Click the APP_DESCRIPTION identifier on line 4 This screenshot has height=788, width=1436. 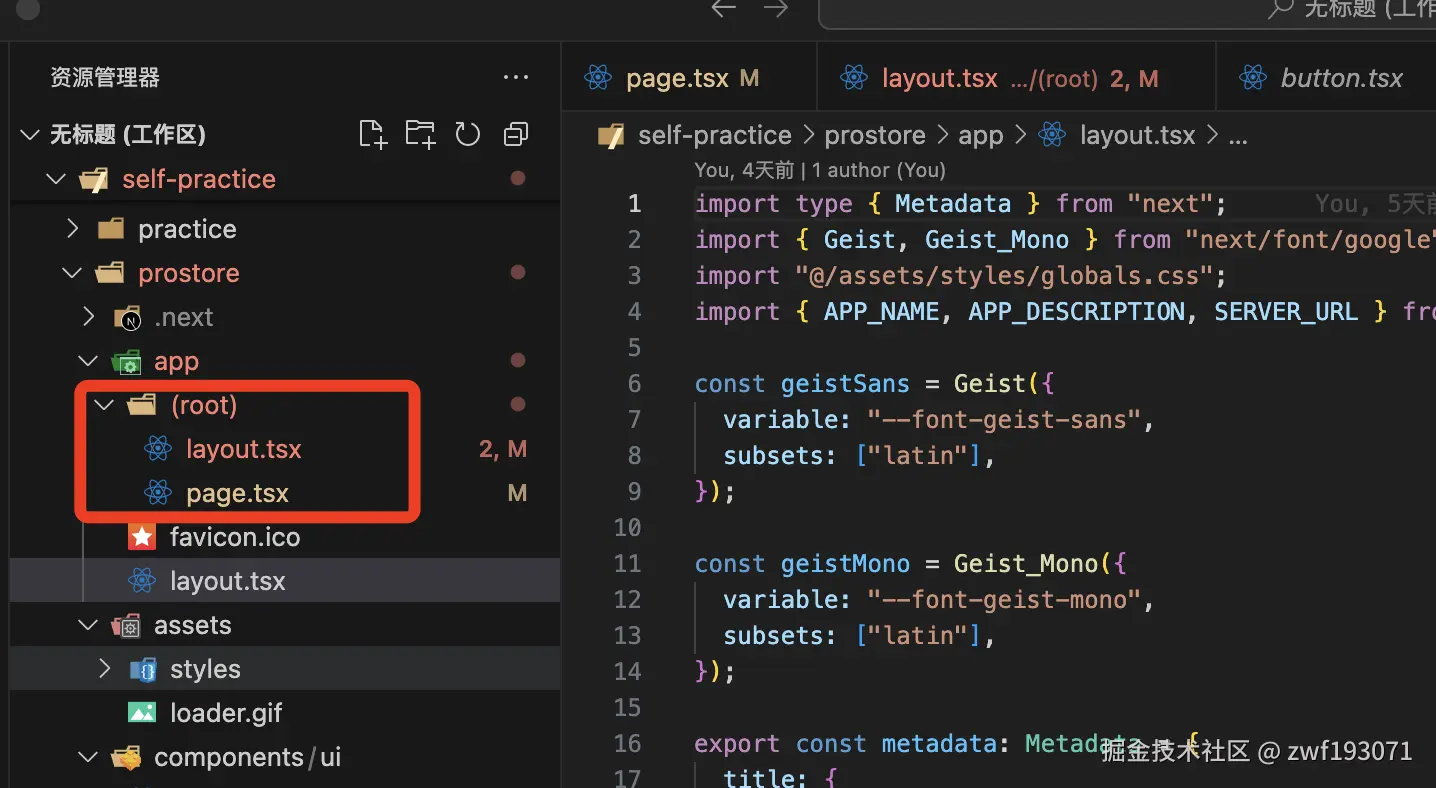coord(1076,312)
